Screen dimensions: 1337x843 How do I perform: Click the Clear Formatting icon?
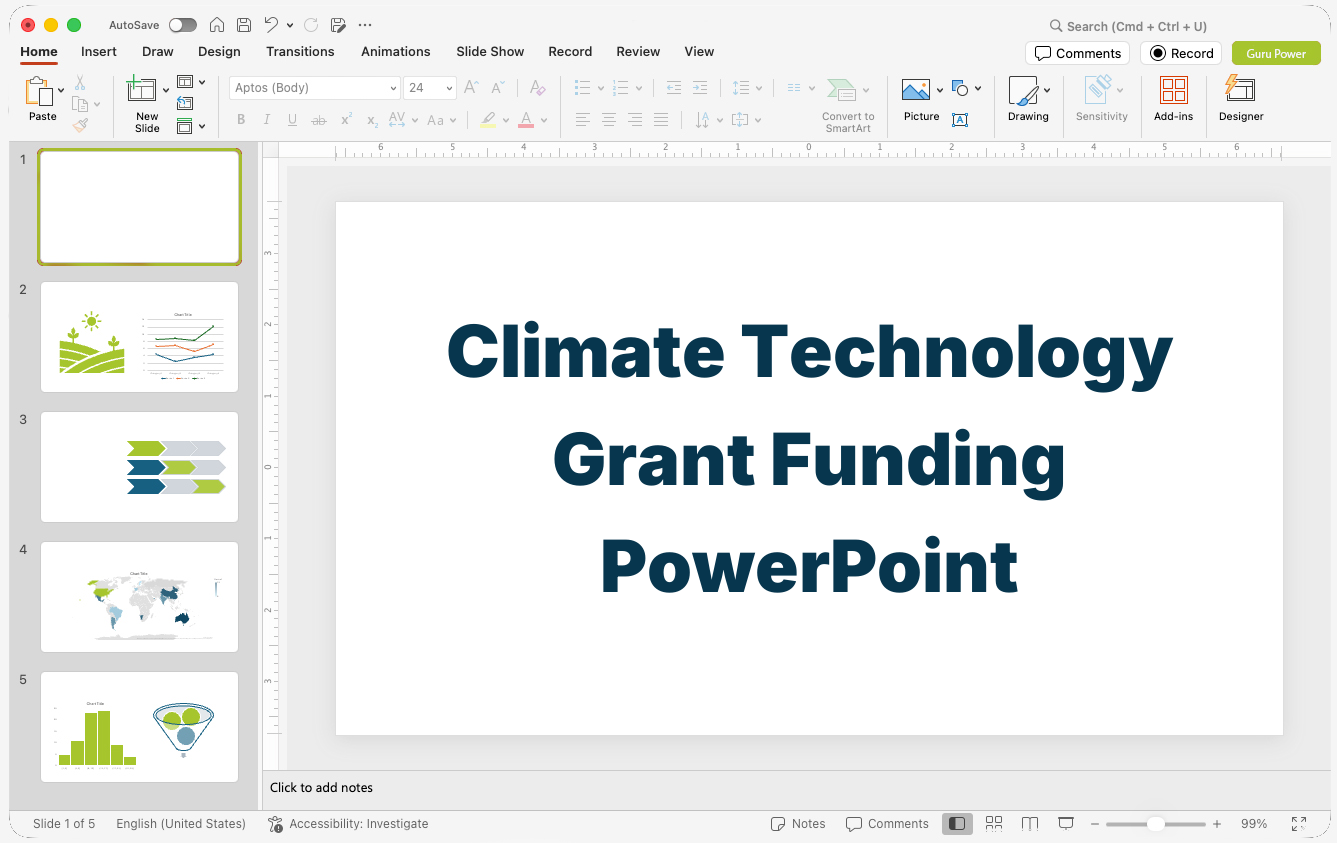tap(538, 88)
